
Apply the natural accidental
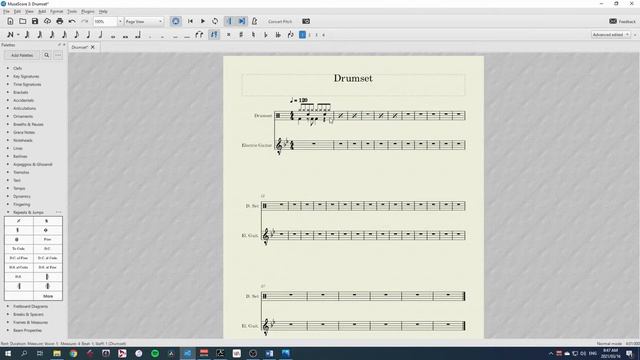tap(253, 35)
